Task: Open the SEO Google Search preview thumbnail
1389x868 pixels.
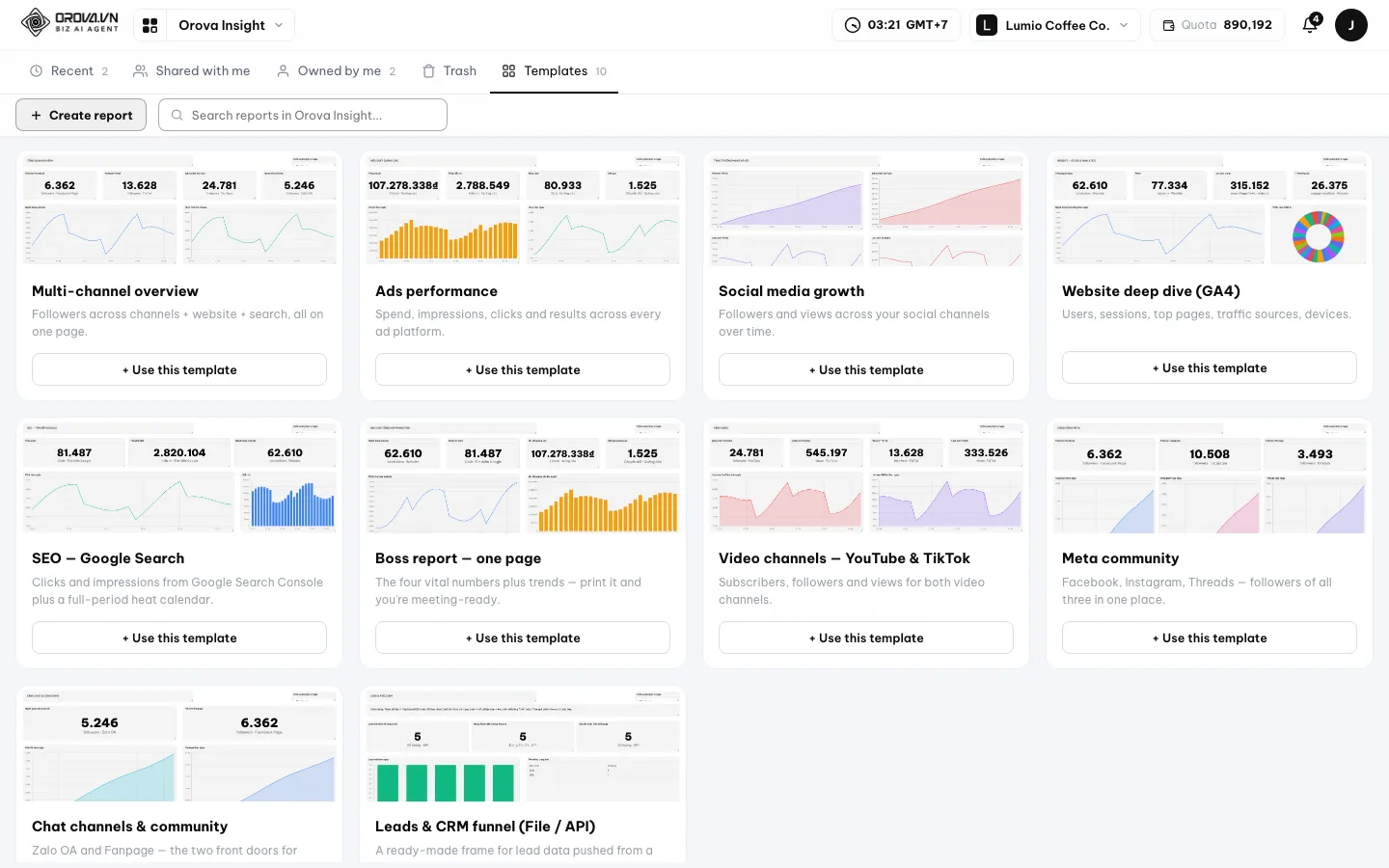Action: (179, 477)
